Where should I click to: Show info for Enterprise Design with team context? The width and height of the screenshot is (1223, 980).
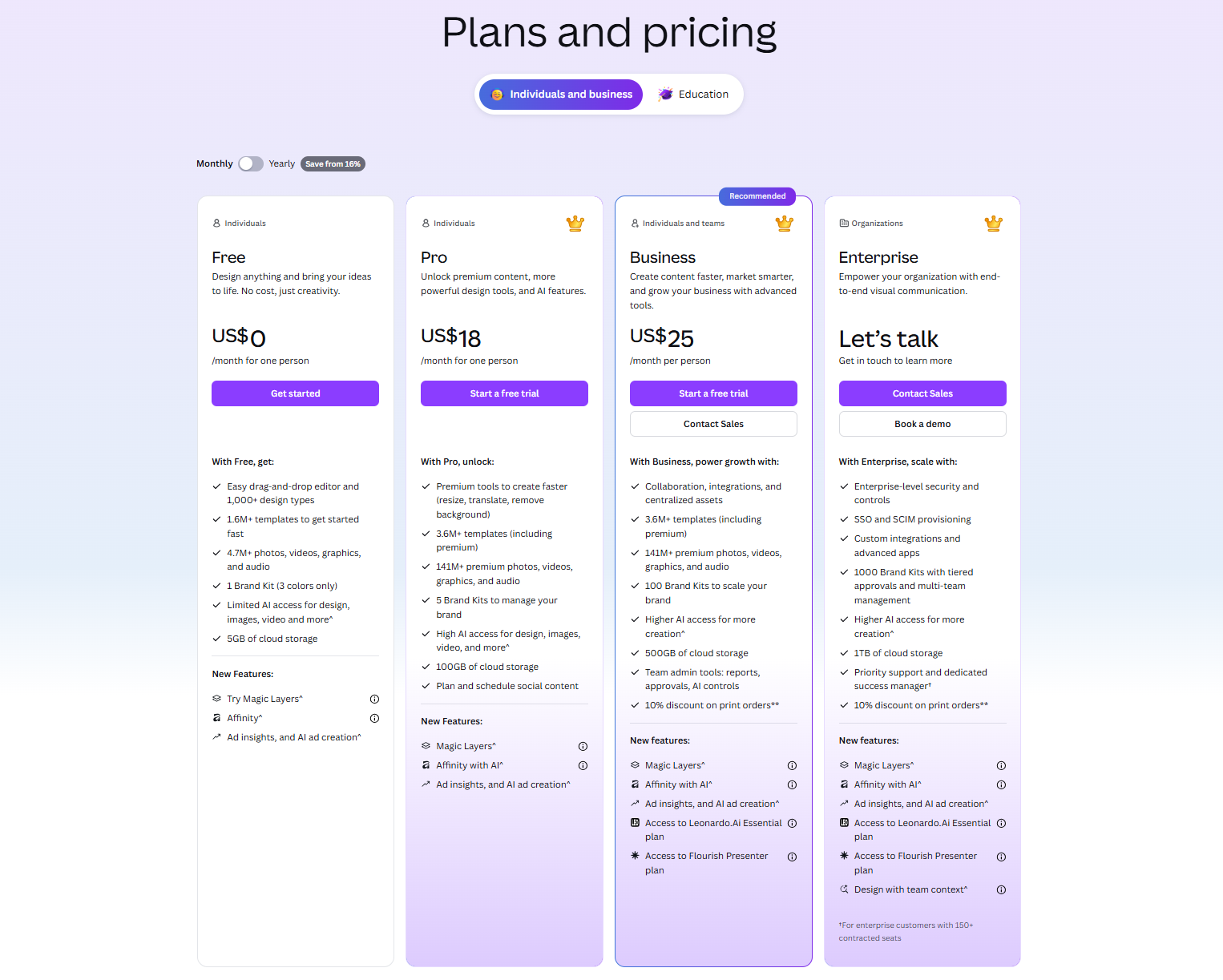[x=1001, y=889]
